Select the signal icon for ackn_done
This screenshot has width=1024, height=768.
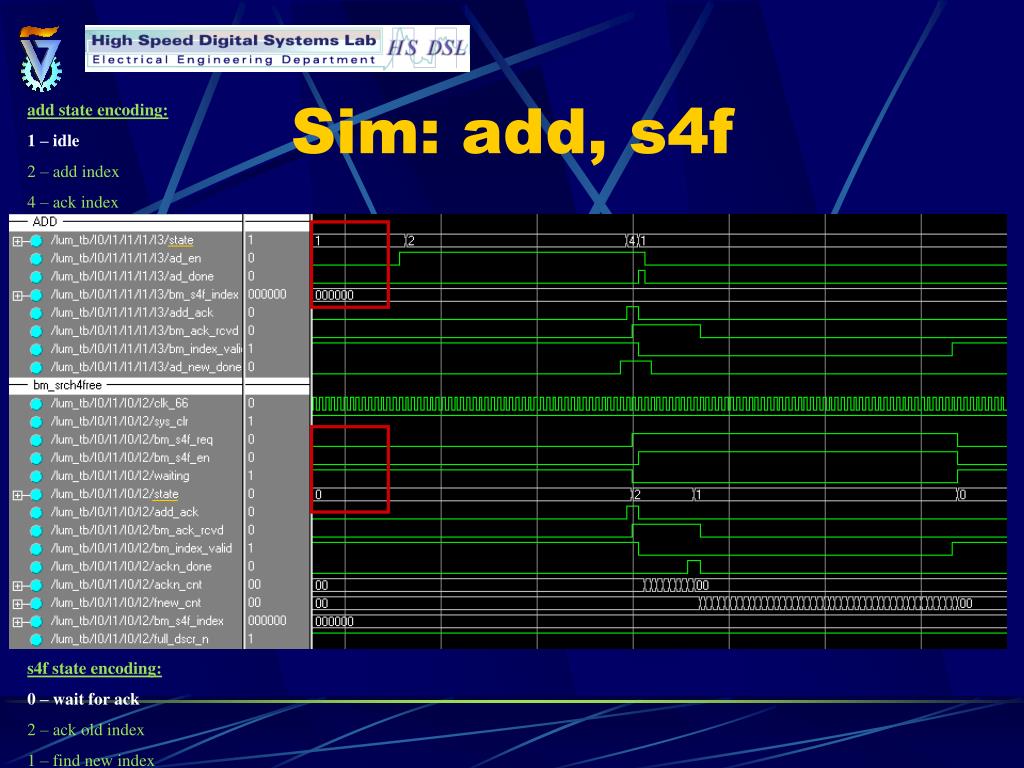(36, 567)
